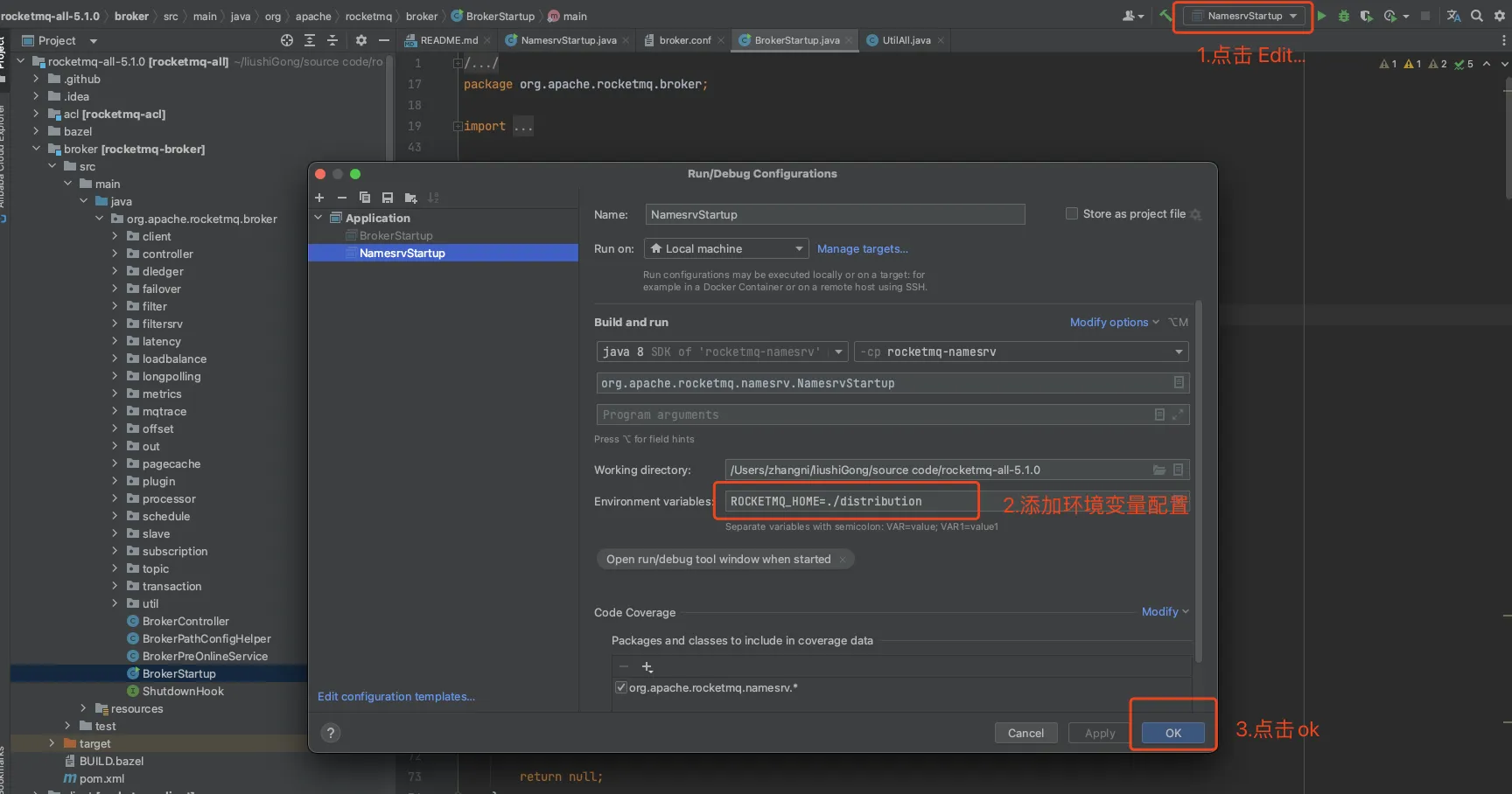Screen dimensions: 1512x794
Task: Collapse the Application configuration tree node
Action: (x=318, y=218)
